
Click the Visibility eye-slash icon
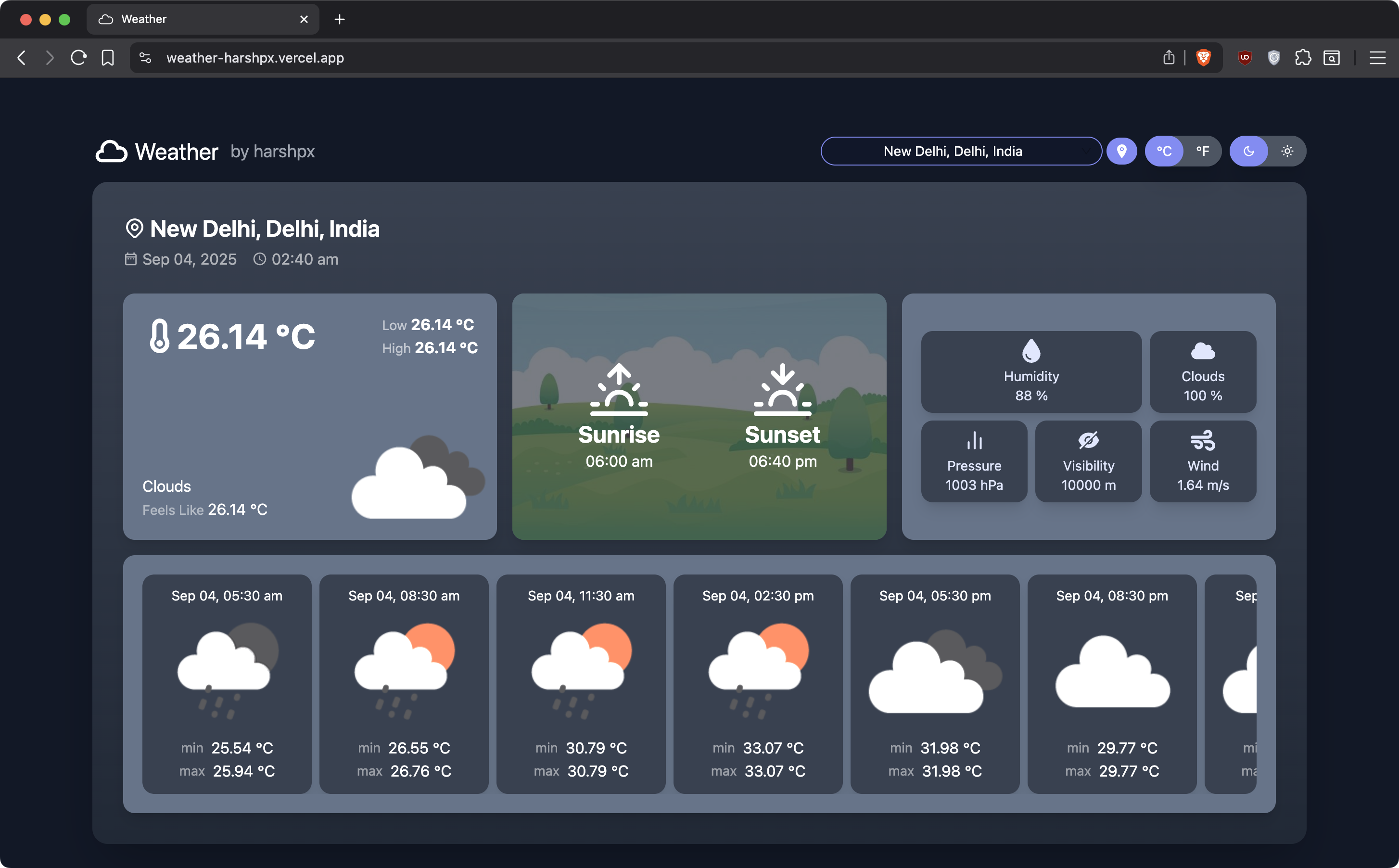1088,441
